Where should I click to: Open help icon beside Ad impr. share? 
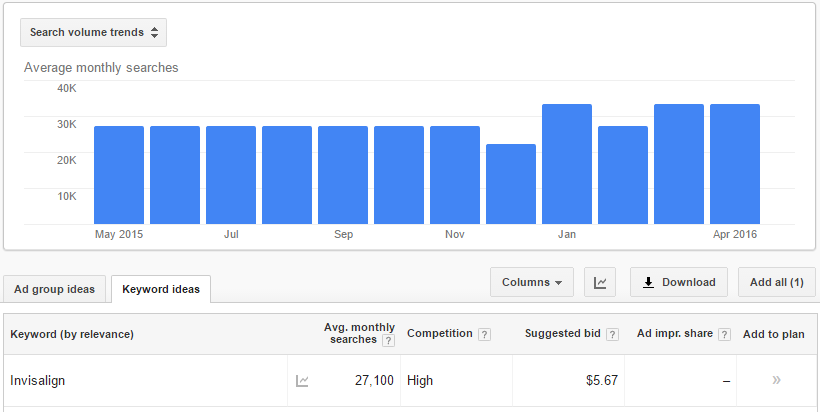(x=724, y=335)
